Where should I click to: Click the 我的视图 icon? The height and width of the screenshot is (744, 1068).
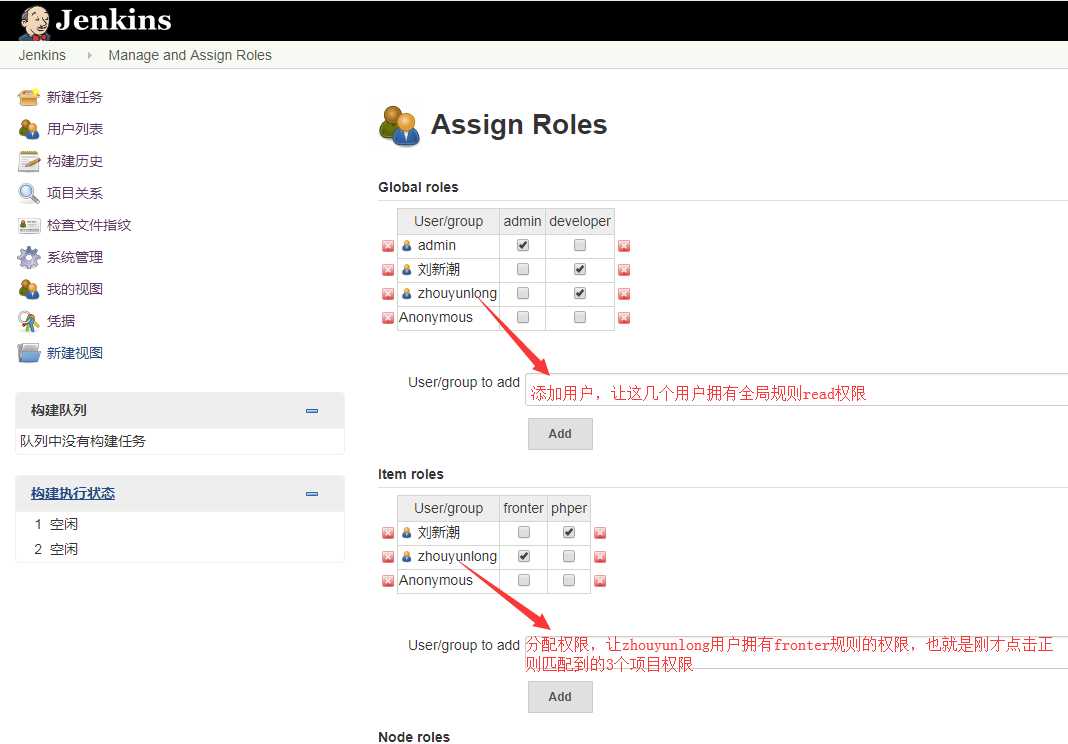coord(29,290)
